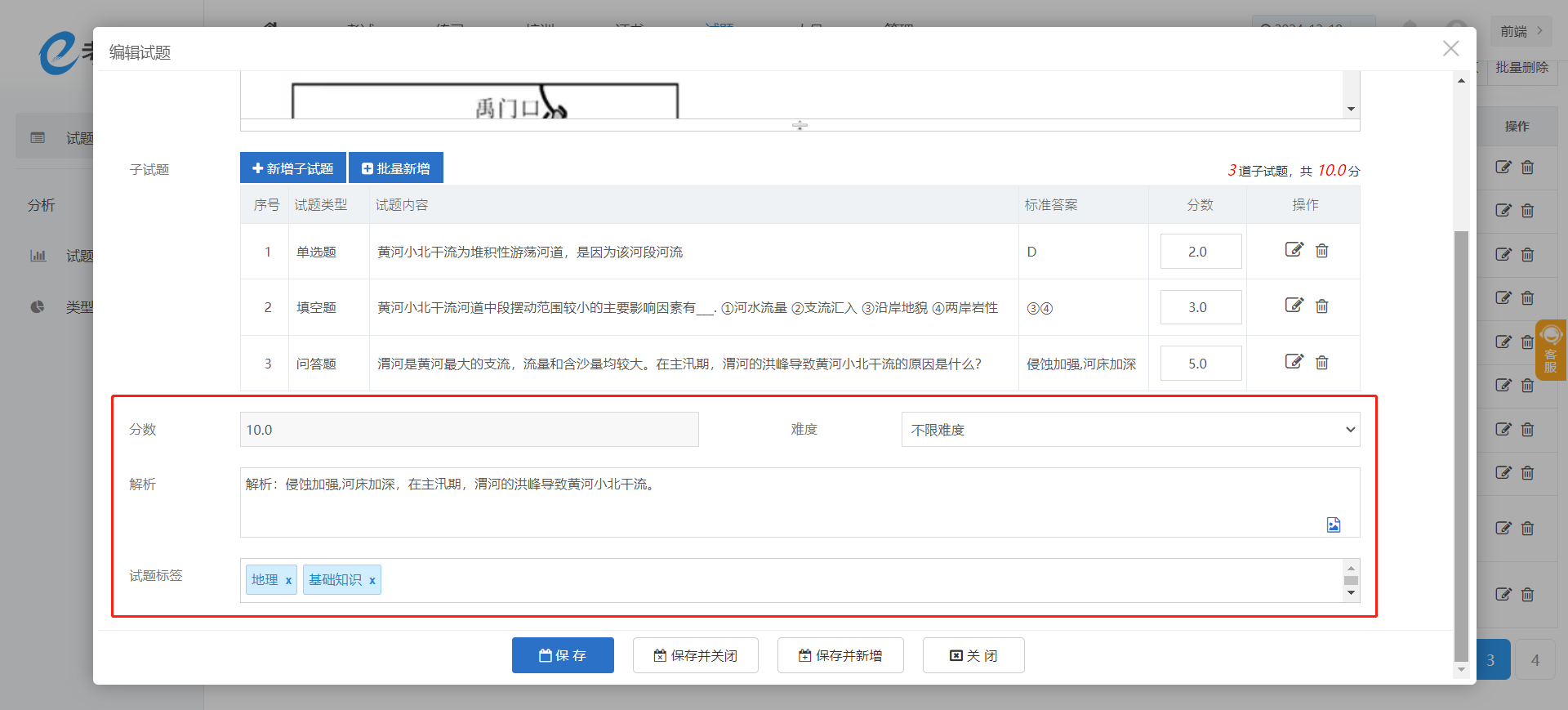Remove the 地理 tag
This screenshot has width=1568, height=710.
[288, 581]
